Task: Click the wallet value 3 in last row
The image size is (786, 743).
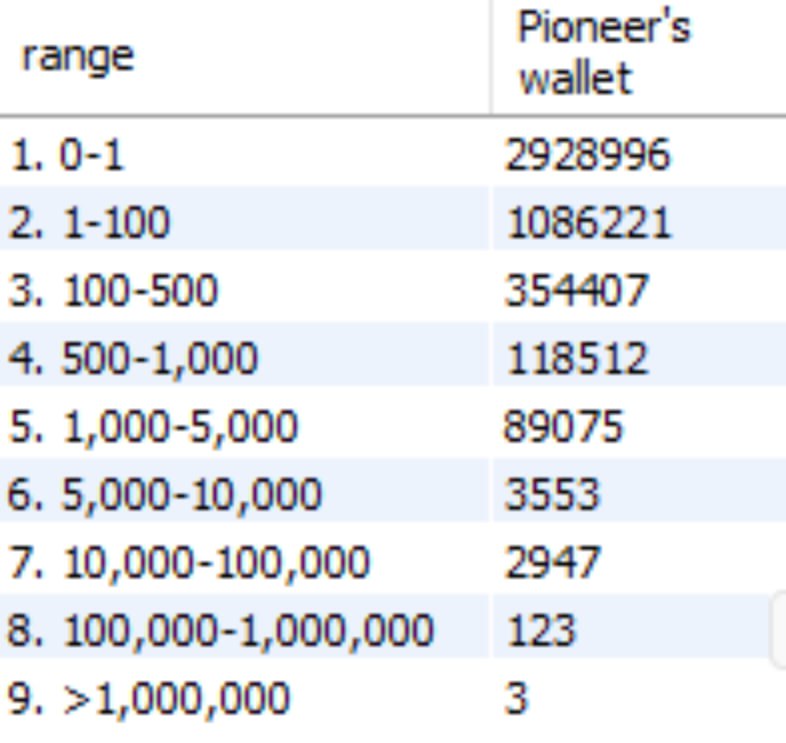Action: click(517, 698)
